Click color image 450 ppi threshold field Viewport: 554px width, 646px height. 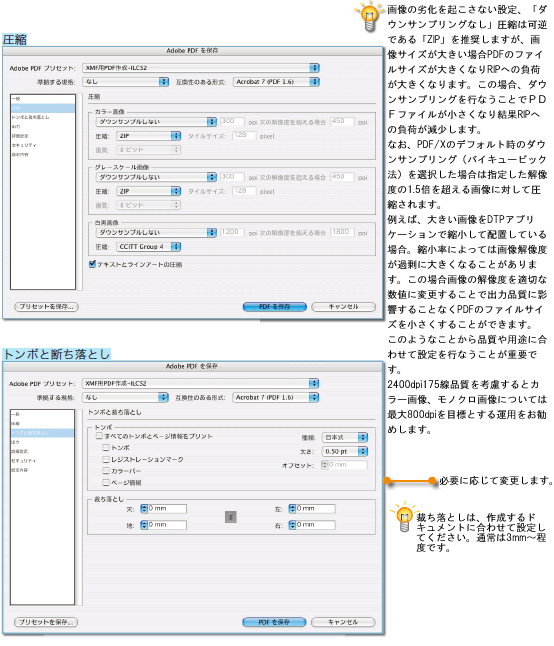coord(342,121)
